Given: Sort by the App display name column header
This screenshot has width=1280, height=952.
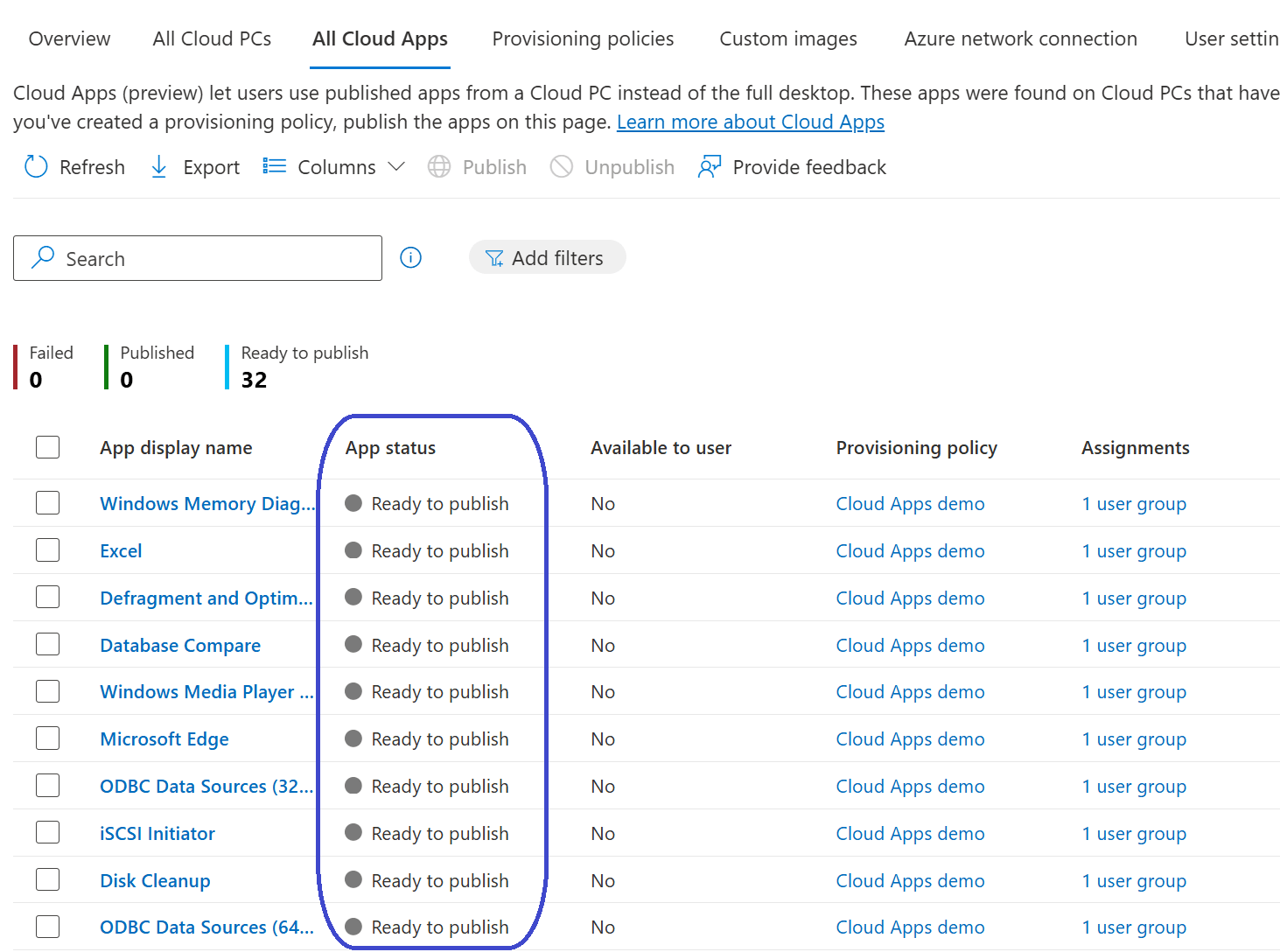Looking at the screenshot, I should [176, 448].
